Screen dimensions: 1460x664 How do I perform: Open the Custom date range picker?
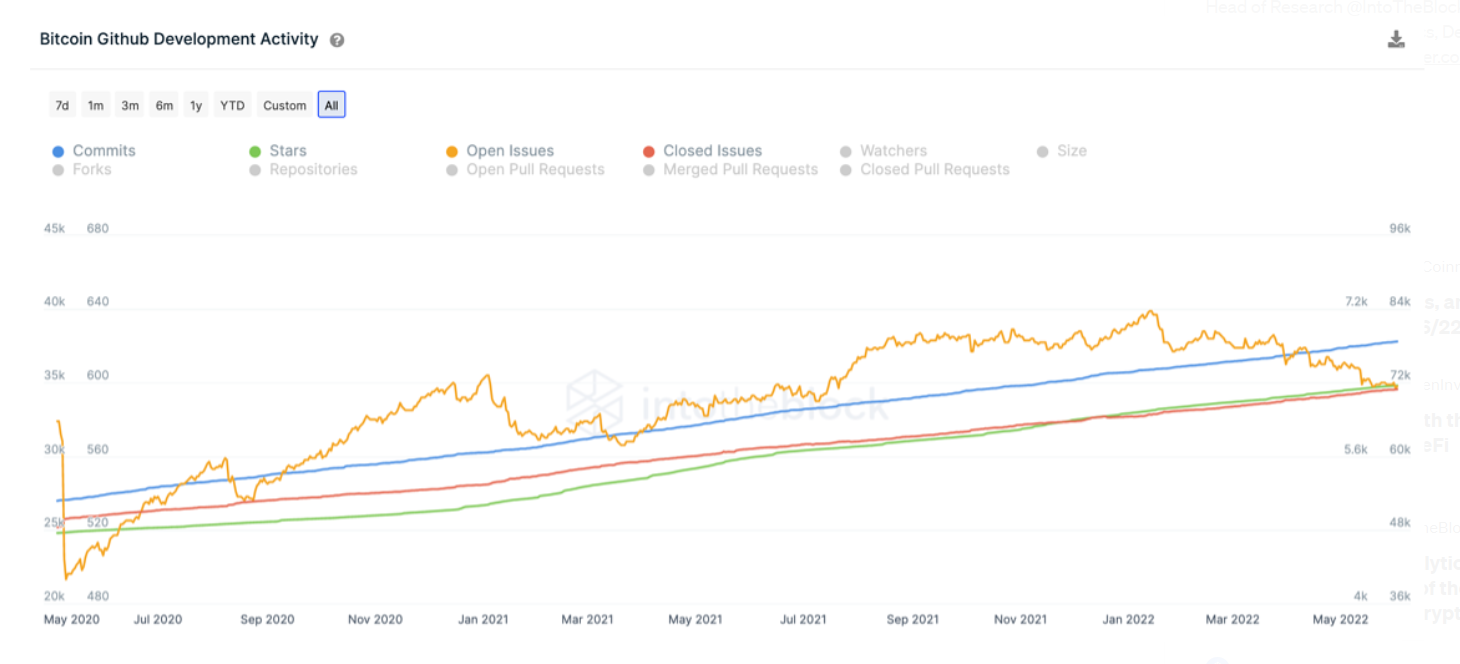(285, 105)
